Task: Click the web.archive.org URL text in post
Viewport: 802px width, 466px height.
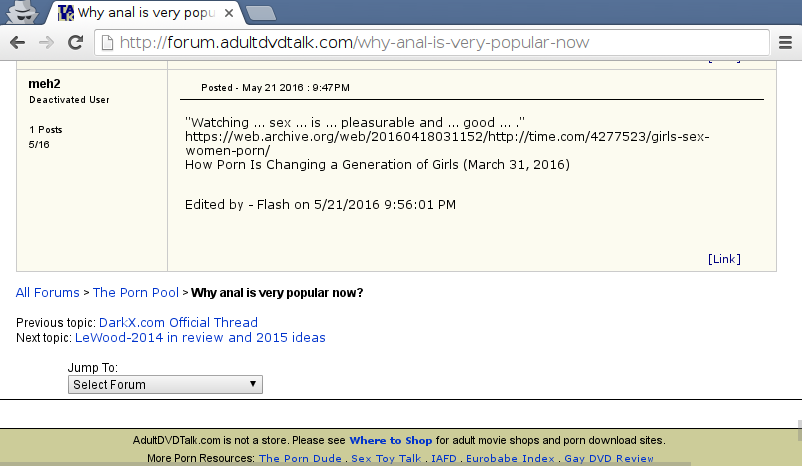Action: pyautogui.click(x=447, y=143)
